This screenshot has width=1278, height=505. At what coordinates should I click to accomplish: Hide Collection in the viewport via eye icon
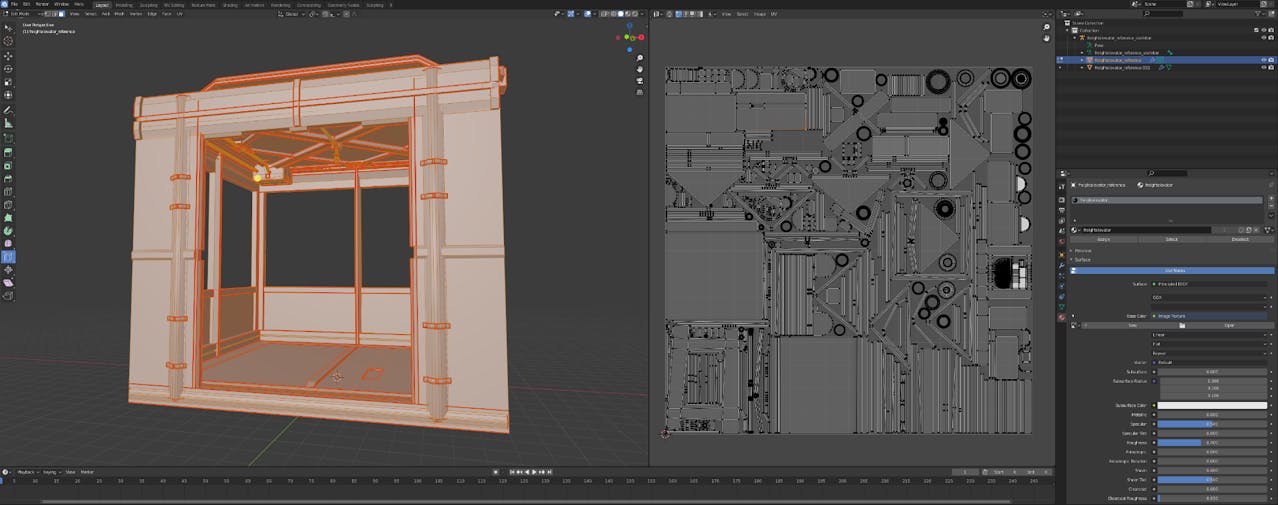(1263, 30)
